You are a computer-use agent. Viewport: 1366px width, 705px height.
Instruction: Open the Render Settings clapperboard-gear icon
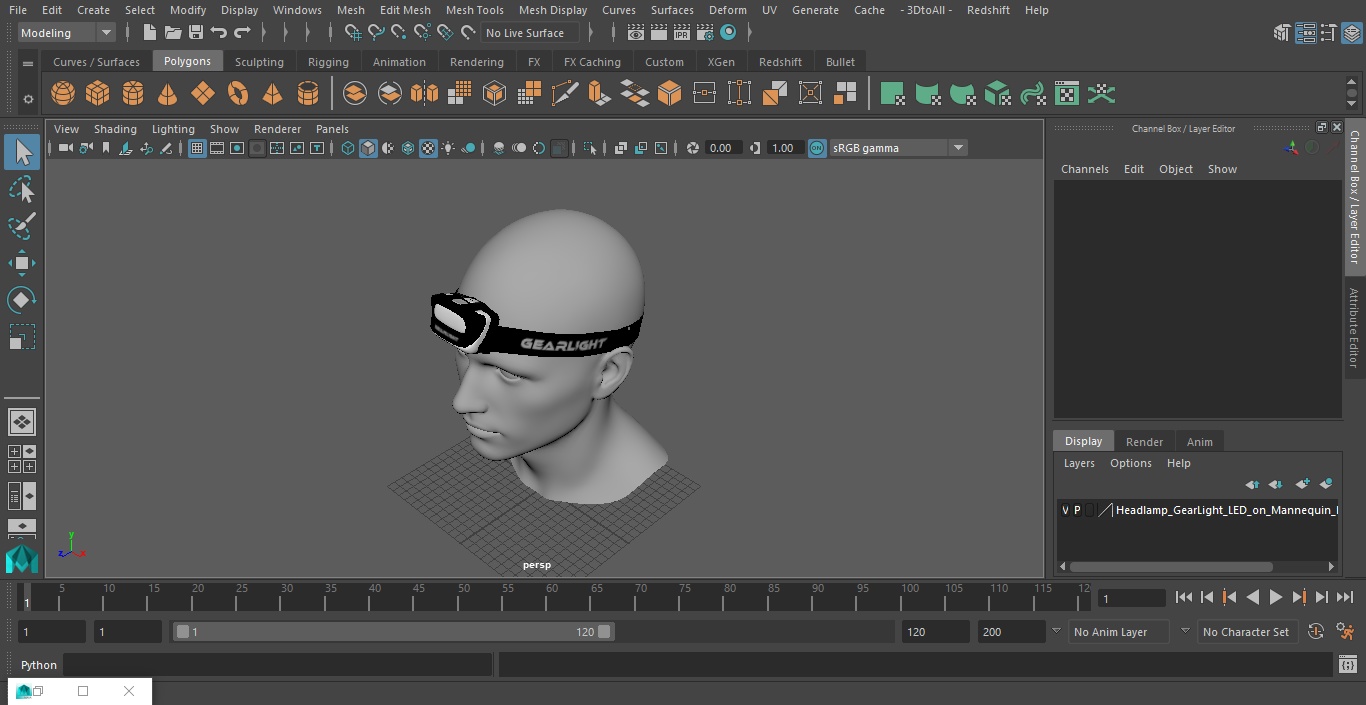[705, 33]
